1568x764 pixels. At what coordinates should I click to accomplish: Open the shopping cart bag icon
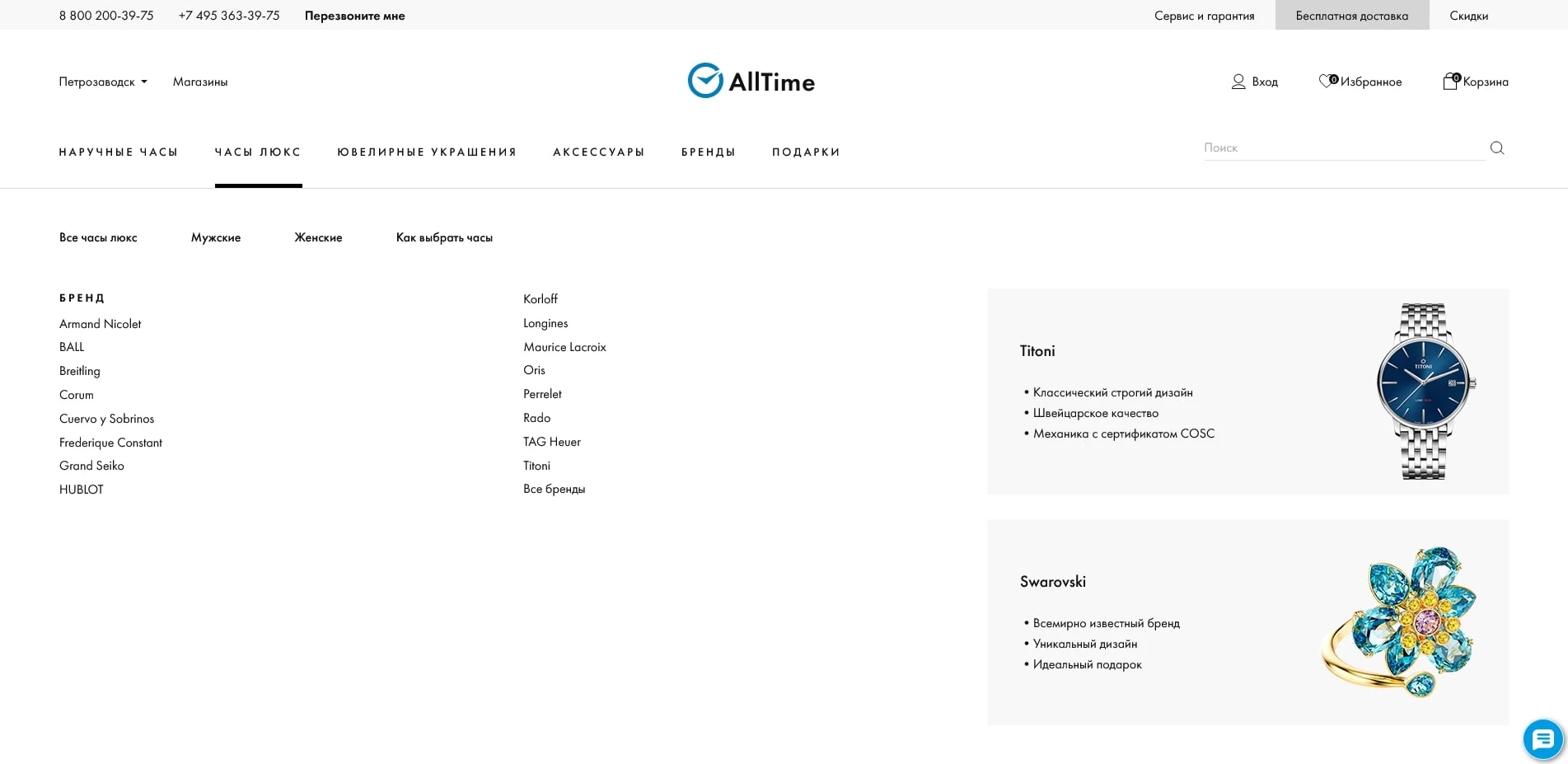point(1450,81)
